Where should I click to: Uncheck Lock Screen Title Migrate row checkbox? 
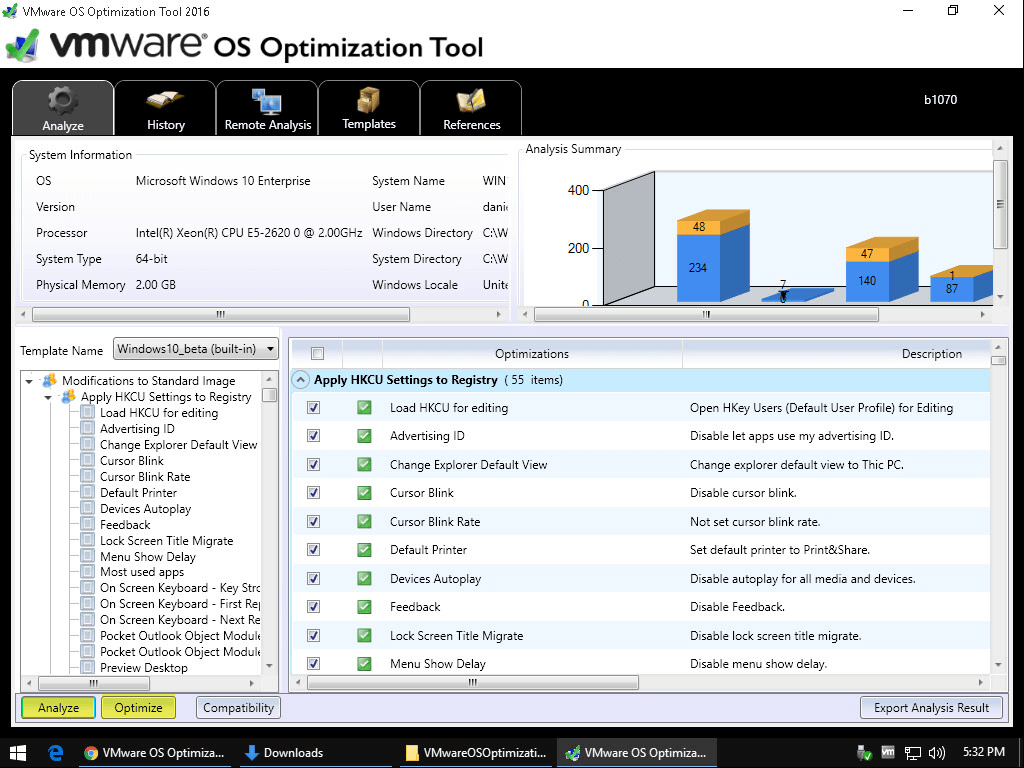point(313,635)
